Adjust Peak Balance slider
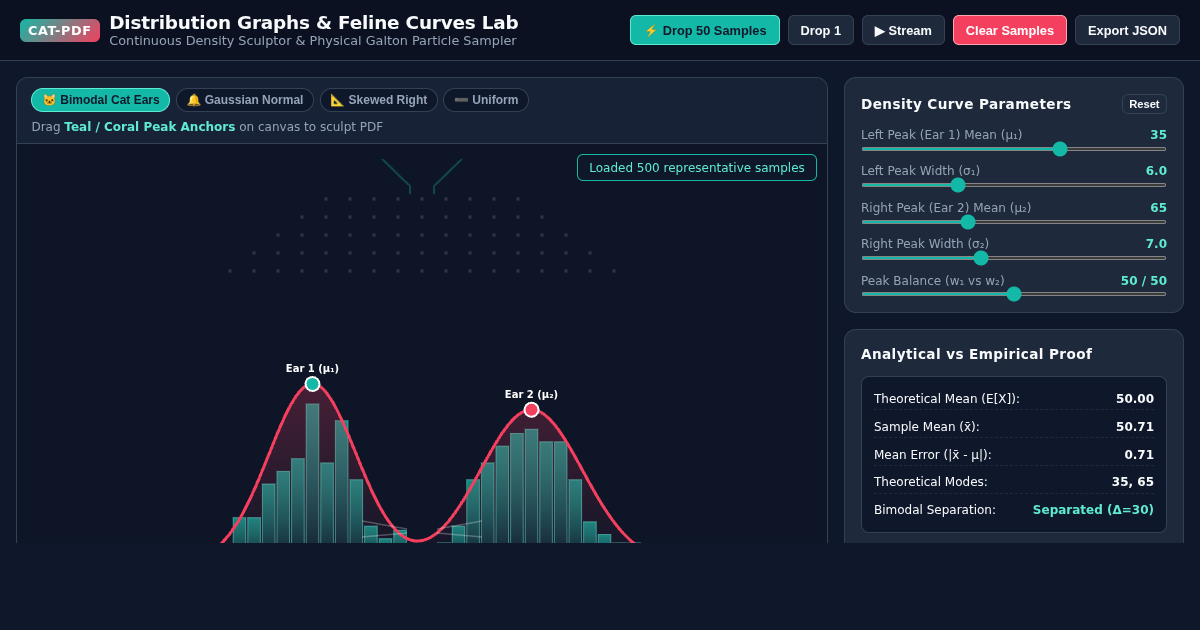Screen dimensions: 1200x630 (1014, 294)
